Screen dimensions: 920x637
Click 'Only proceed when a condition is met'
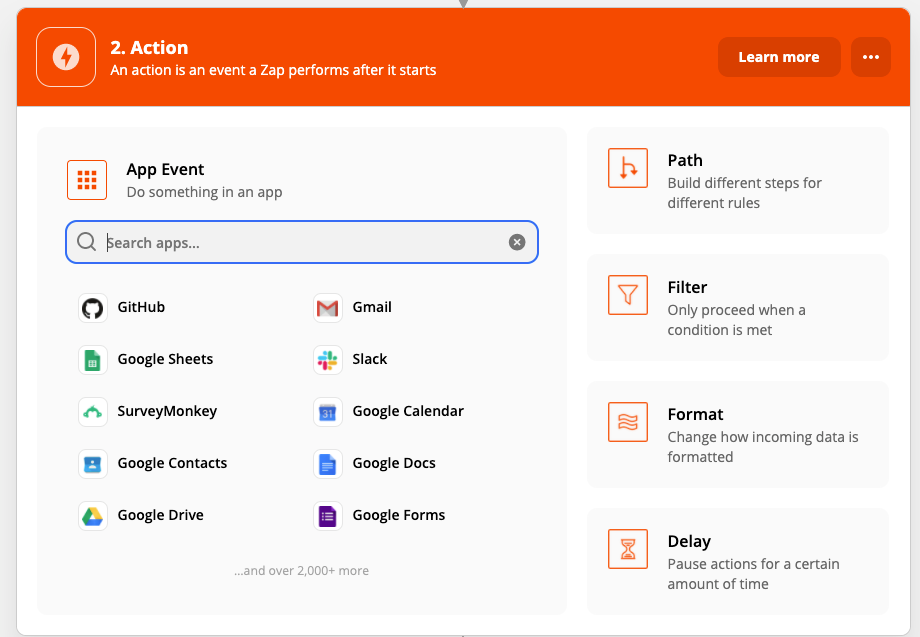pyautogui.click(x=736, y=320)
